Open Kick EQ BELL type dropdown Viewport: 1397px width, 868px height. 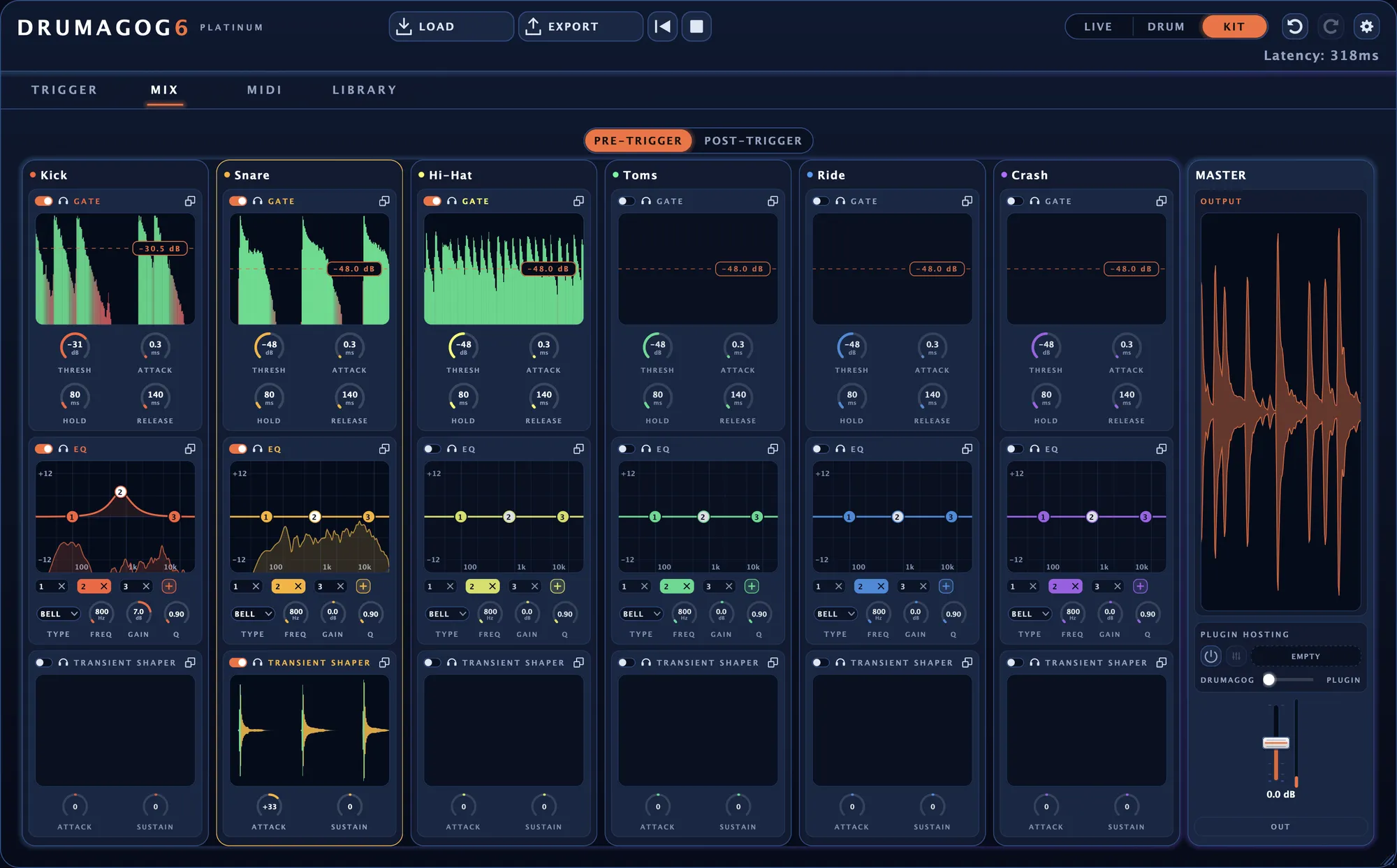tap(59, 615)
